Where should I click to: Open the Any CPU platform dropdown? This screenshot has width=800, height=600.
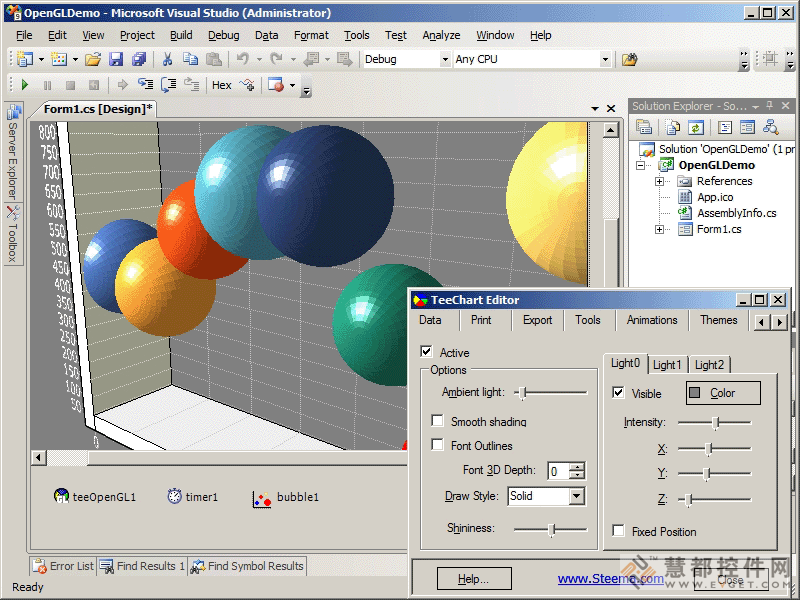pos(605,59)
